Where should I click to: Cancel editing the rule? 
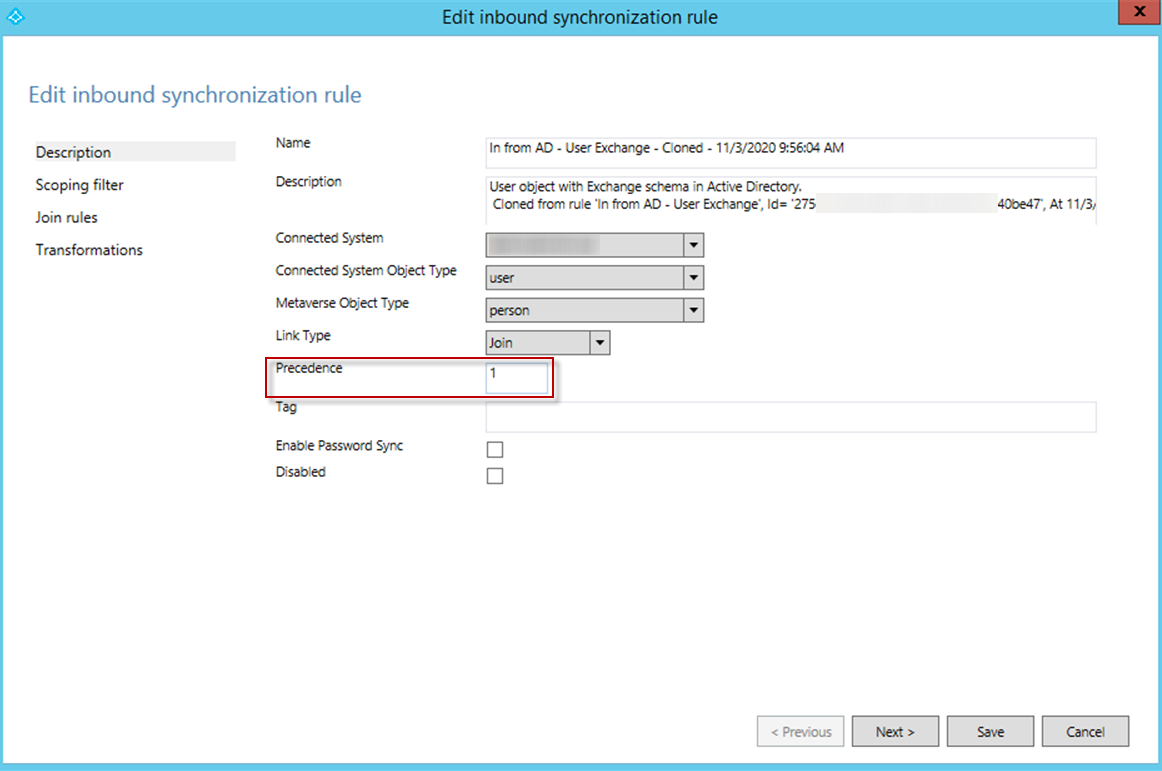tap(1085, 732)
